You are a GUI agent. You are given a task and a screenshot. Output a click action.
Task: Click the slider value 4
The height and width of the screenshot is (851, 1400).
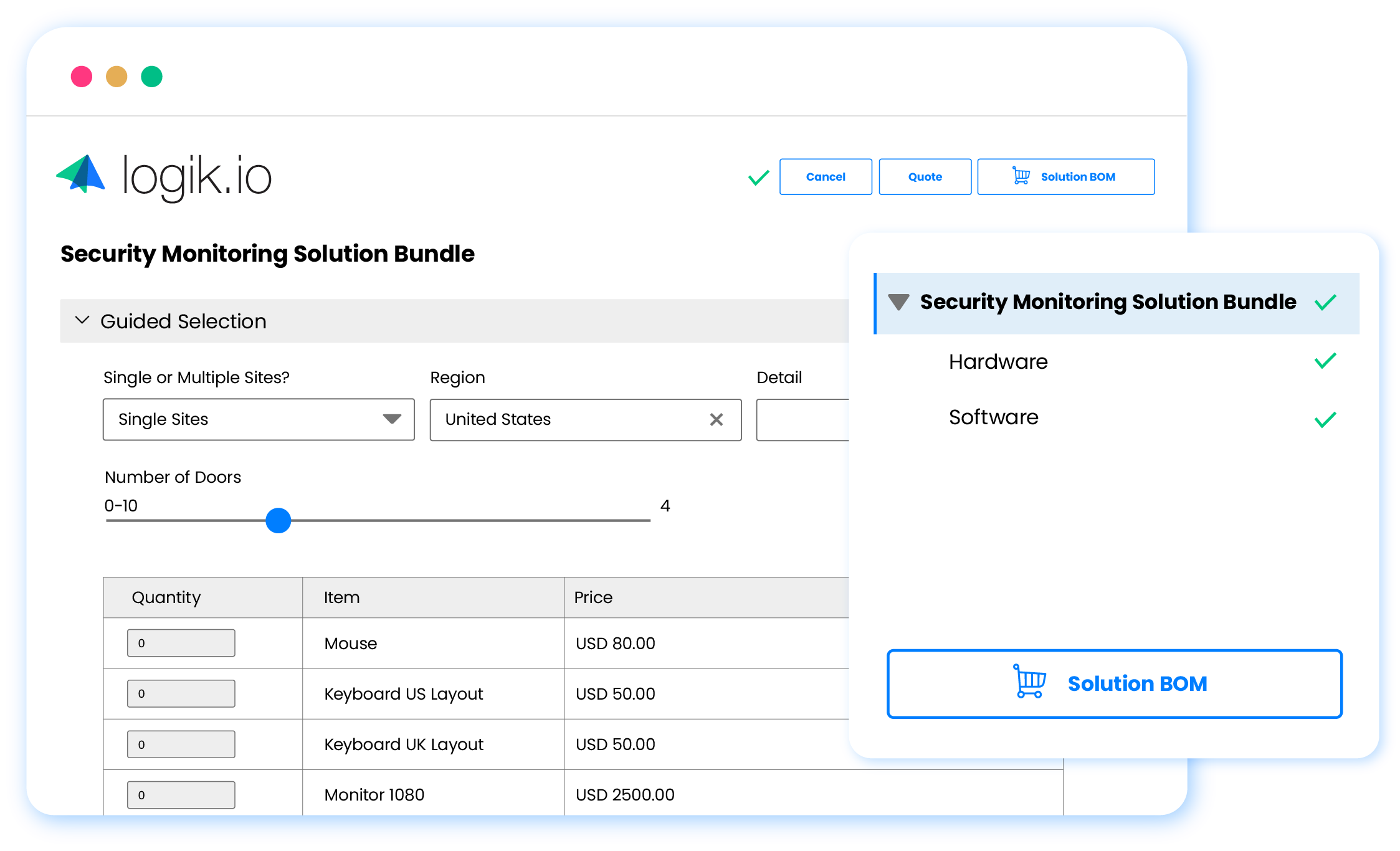(x=665, y=506)
